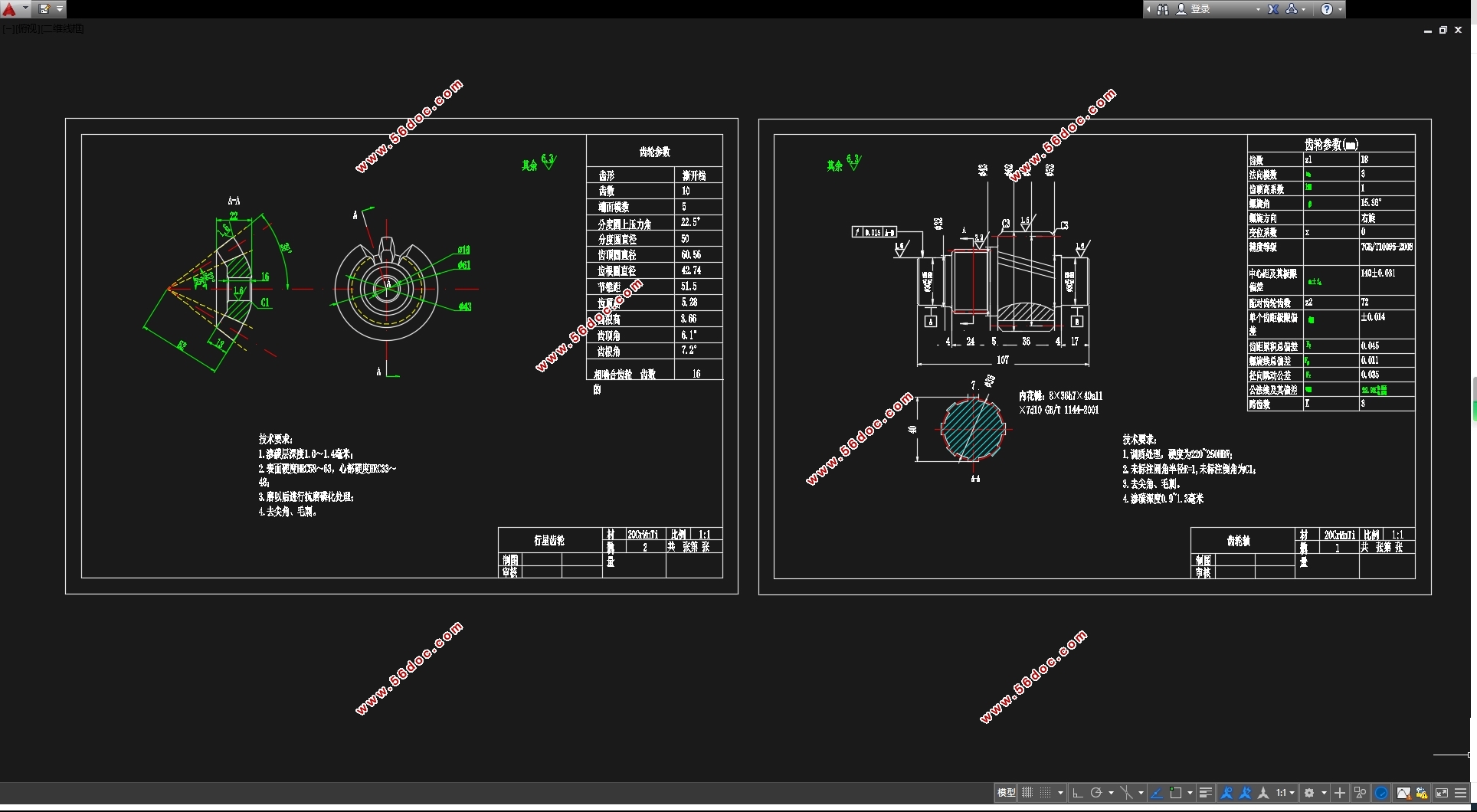Open the Help question mark icon
This screenshot has width=1477, height=812.
(1327, 9)
